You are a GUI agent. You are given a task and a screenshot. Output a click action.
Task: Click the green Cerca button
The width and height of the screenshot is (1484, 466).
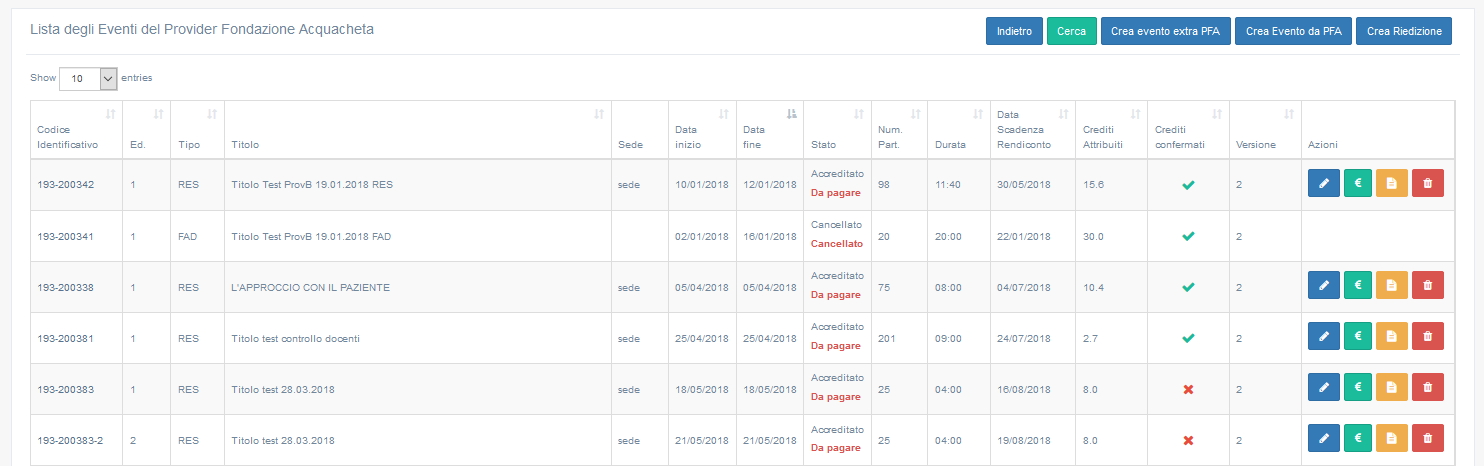pyautogui.click(x=1072, y=31)
